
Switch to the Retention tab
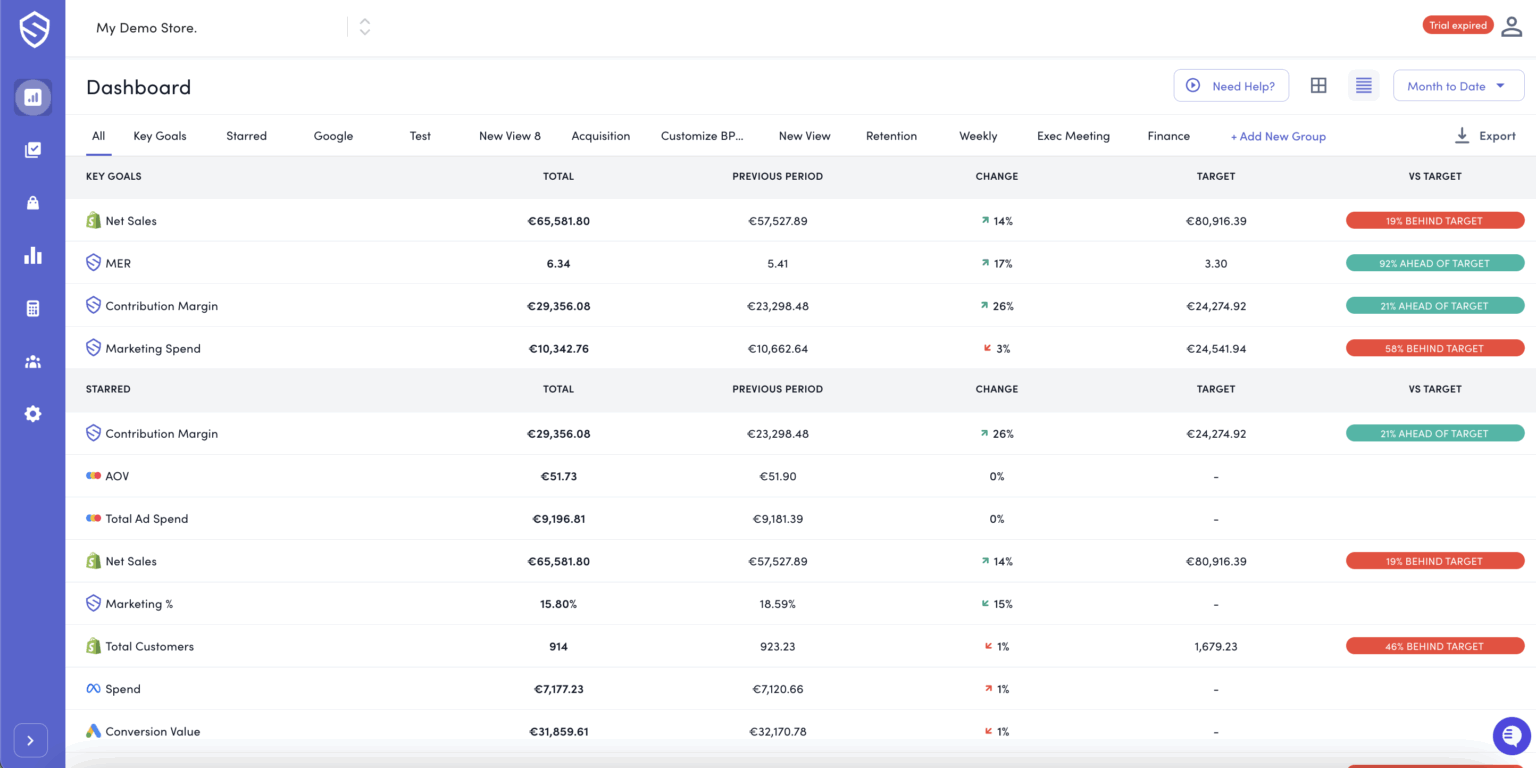pos(891,135)
